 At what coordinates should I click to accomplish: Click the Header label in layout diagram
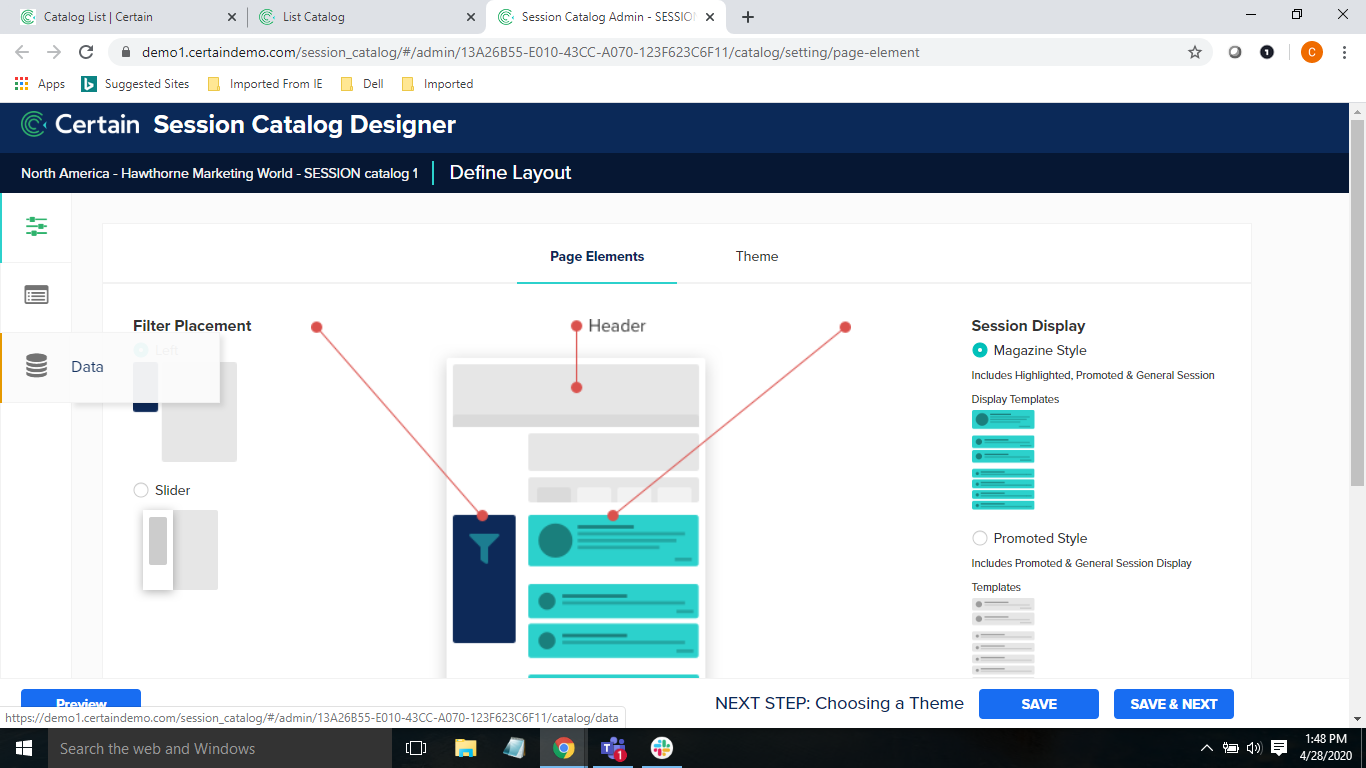(x=617, y=326)
